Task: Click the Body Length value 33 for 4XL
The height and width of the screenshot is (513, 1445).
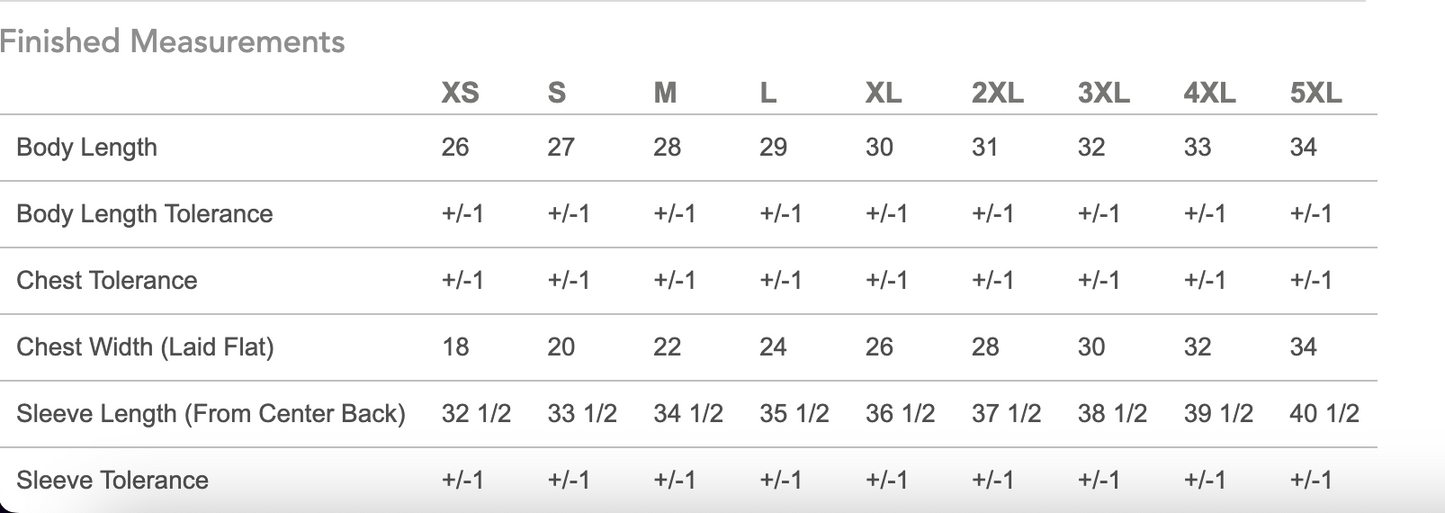Action: click(x=1197, y=147)
